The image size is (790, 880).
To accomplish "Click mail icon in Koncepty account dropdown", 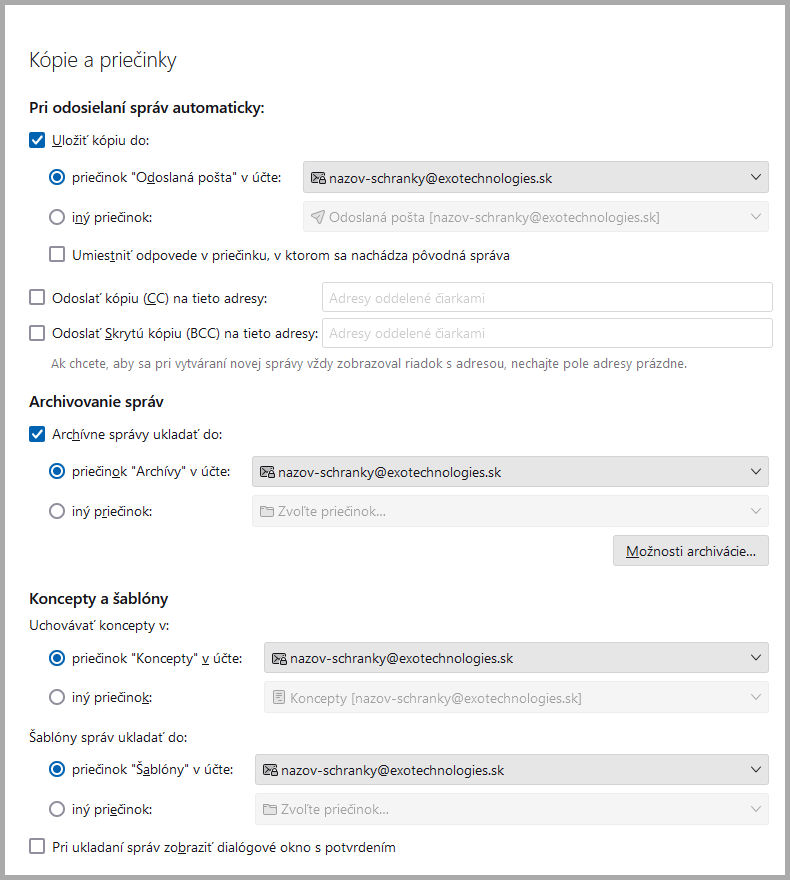I will 279,658.
